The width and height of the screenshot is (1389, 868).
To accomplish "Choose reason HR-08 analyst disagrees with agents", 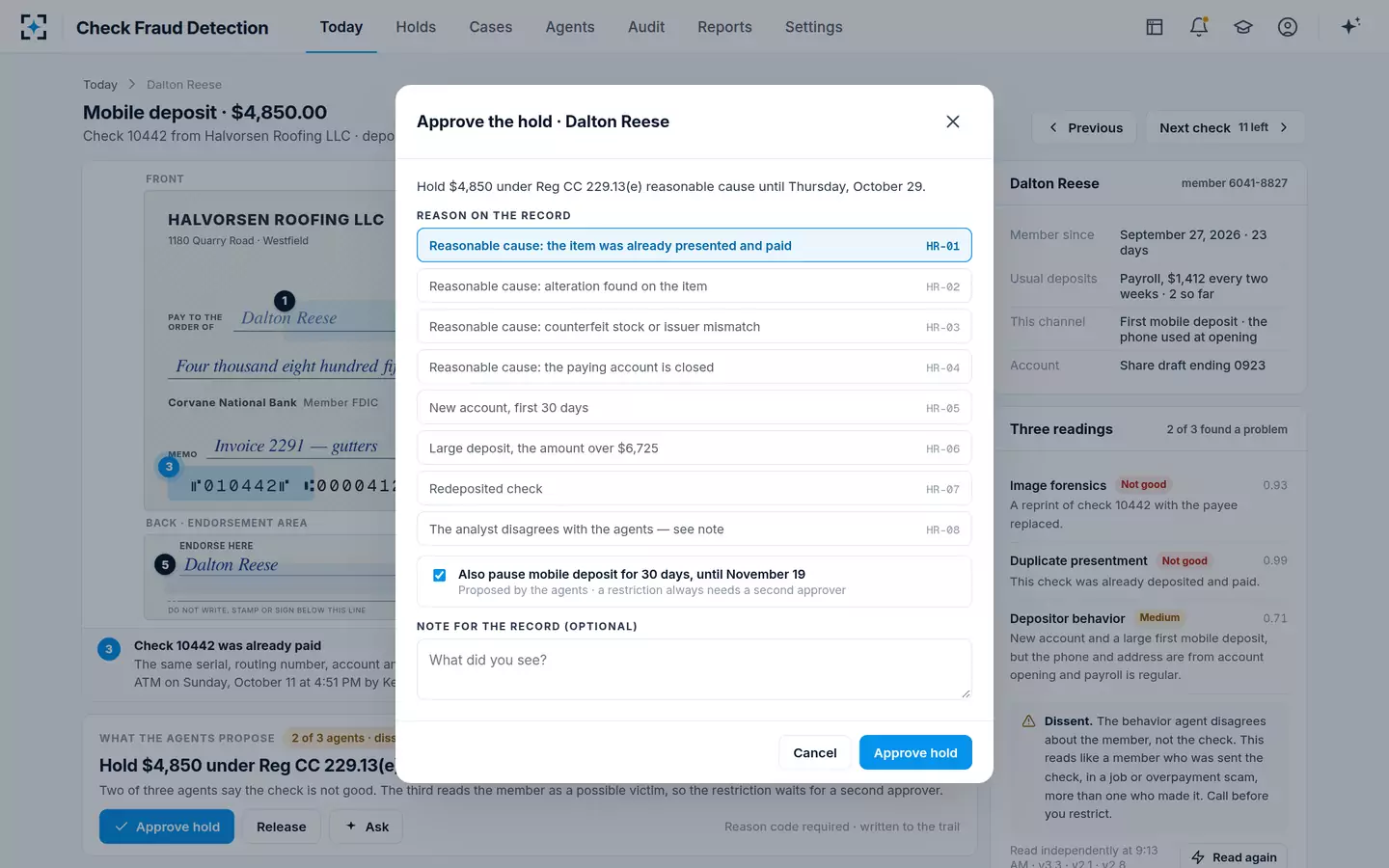I will (694, 529).
